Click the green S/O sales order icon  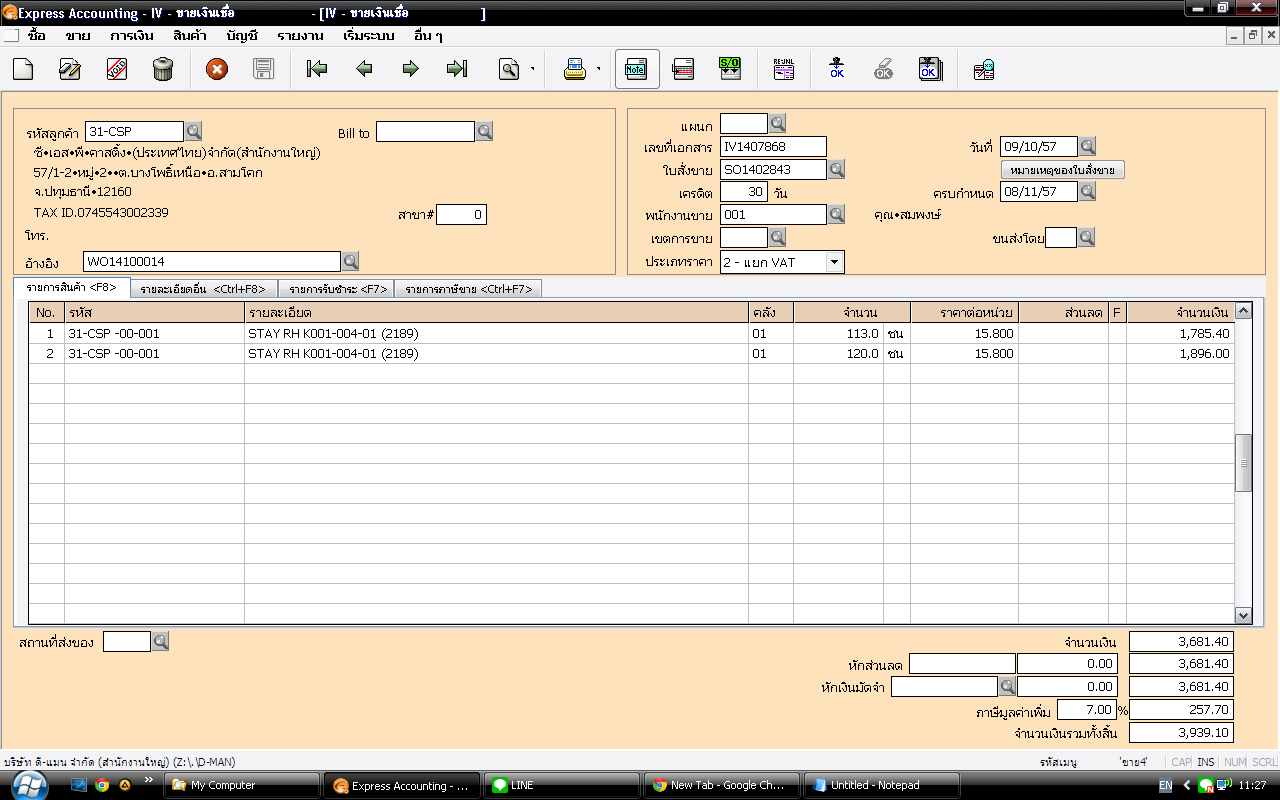pos(730,69)
